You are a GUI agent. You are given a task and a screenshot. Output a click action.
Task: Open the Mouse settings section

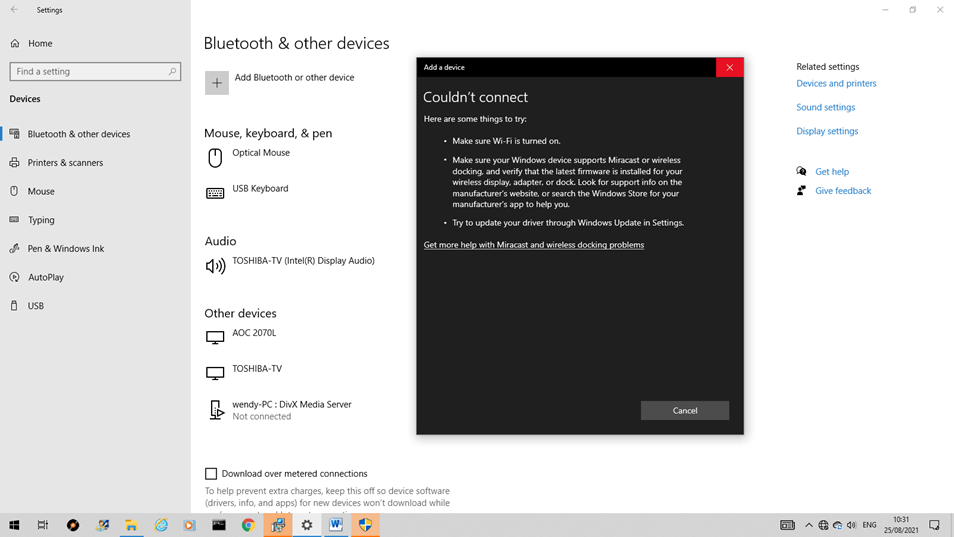point(41,191)
